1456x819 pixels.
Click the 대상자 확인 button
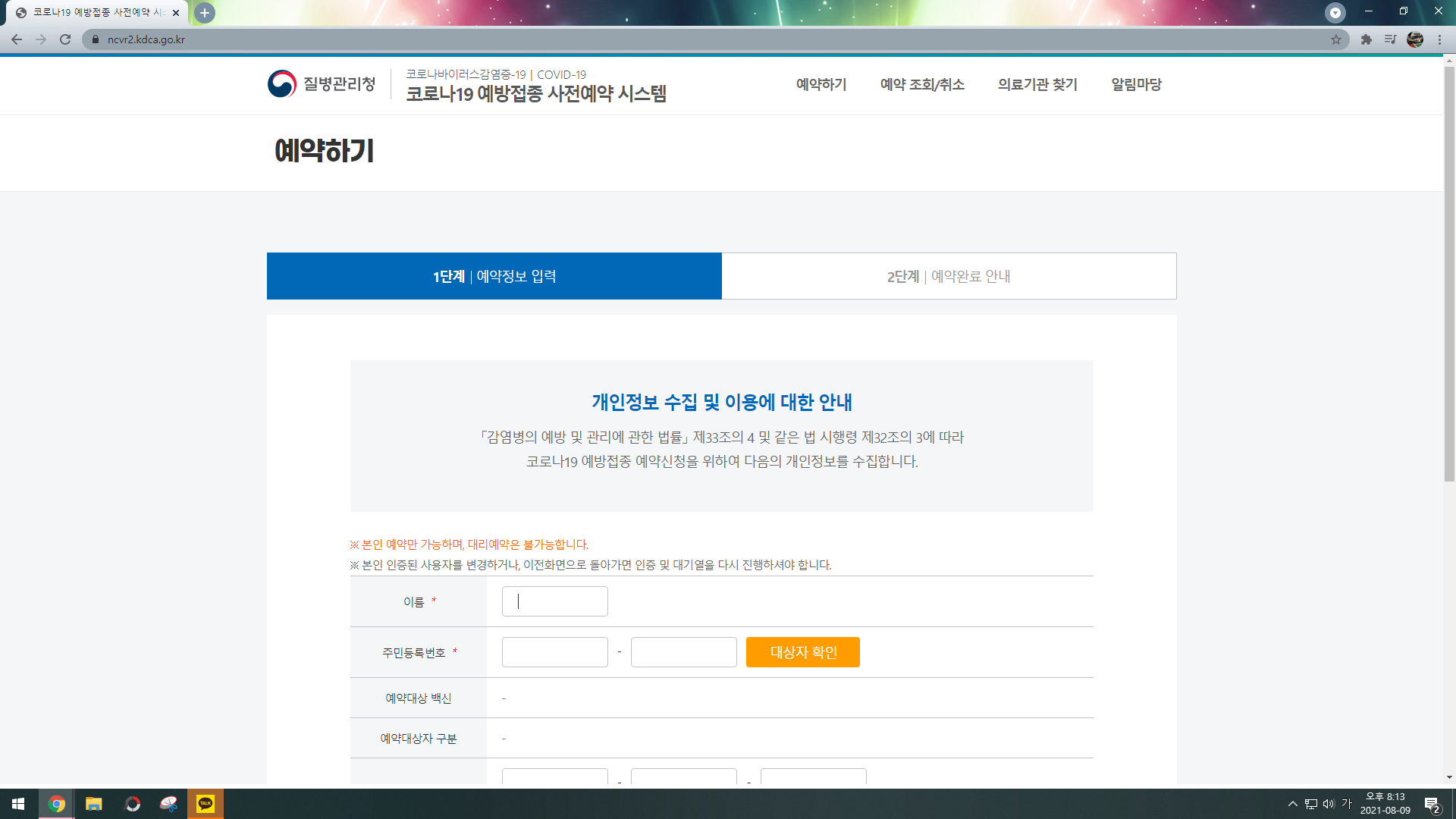pos(802,652)
